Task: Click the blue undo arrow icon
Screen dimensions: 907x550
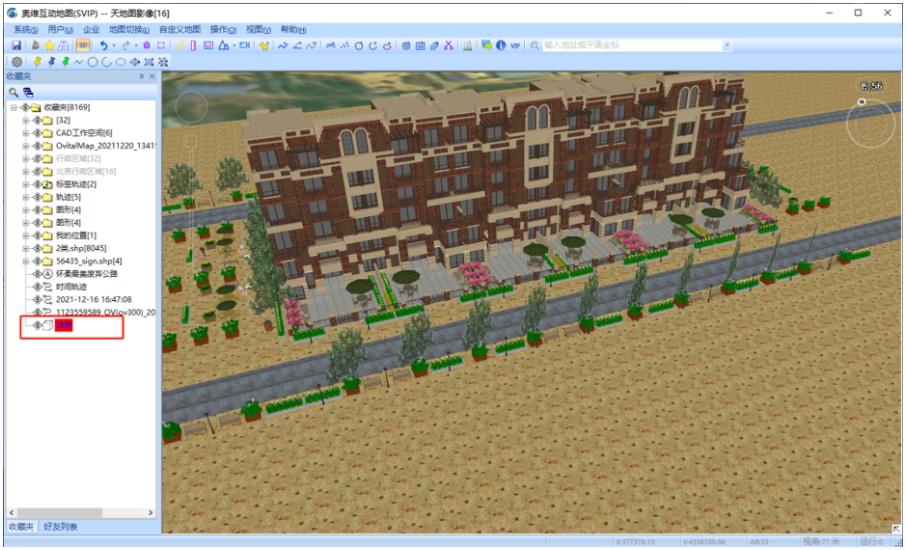Action: pos(103,45)
